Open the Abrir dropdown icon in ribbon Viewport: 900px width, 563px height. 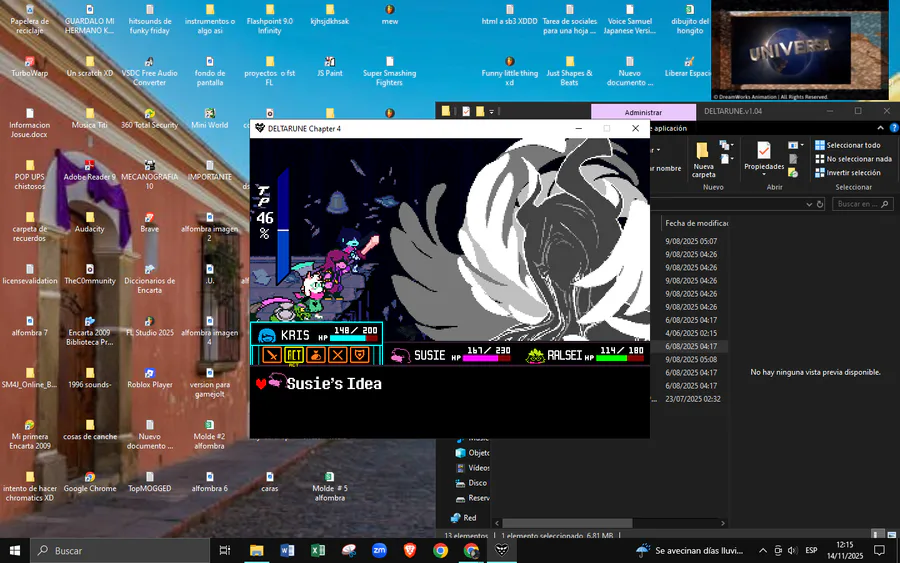pos(796,145)
